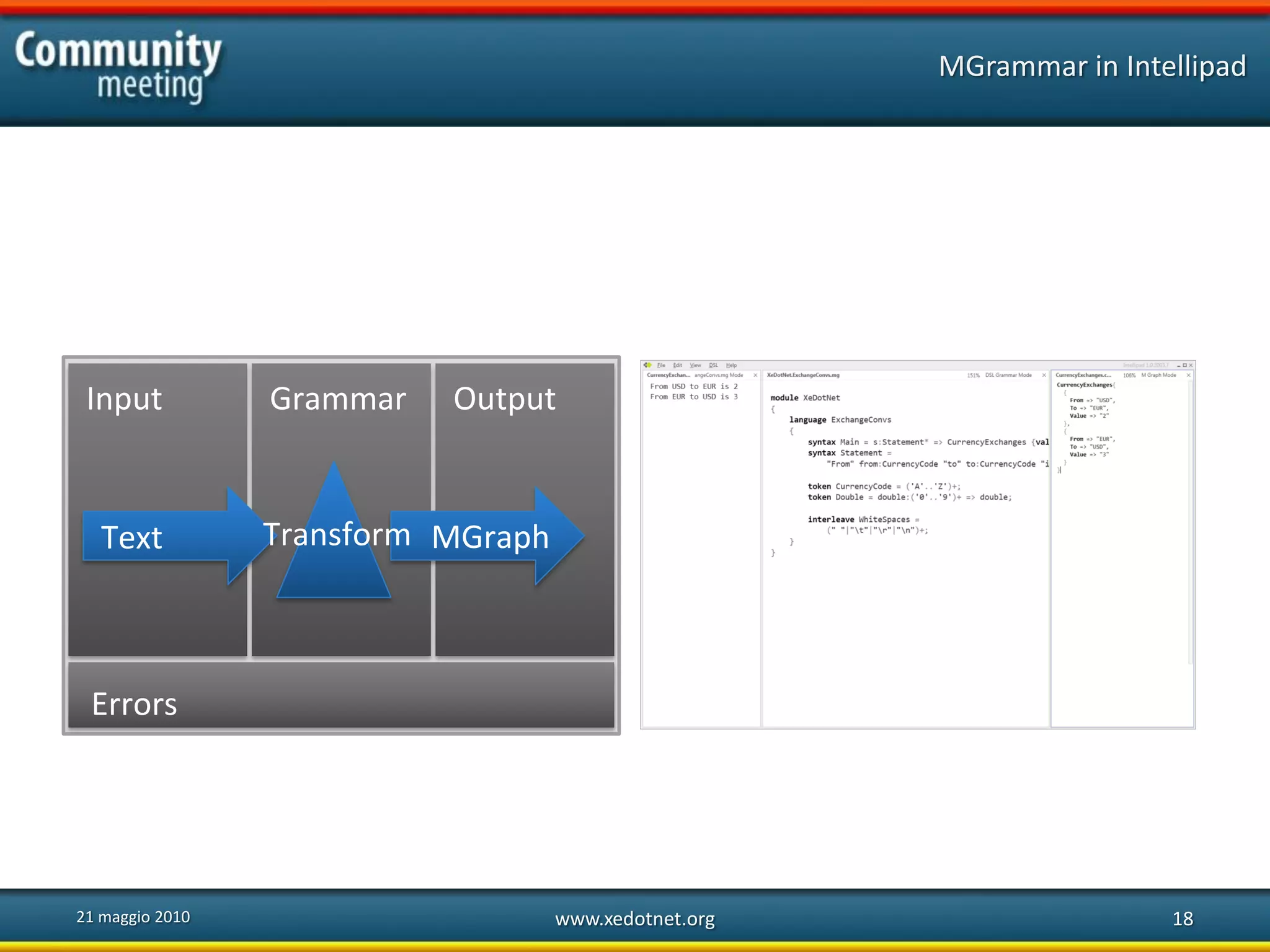Close the XeDotNet.ExchangeConvs.mg grammar pane

point(1044,375)
